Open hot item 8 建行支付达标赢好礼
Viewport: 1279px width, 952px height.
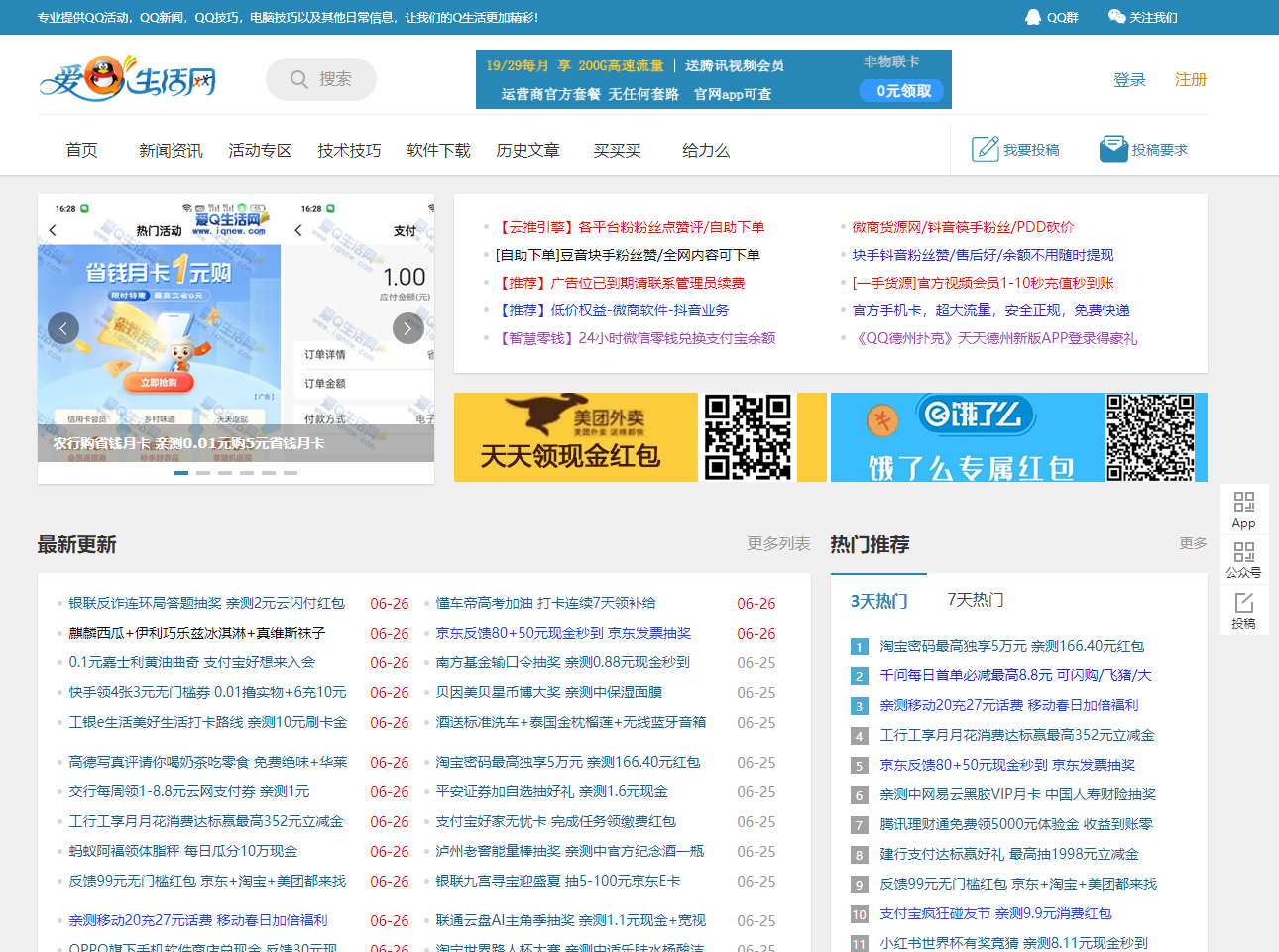coord(1009,854)
